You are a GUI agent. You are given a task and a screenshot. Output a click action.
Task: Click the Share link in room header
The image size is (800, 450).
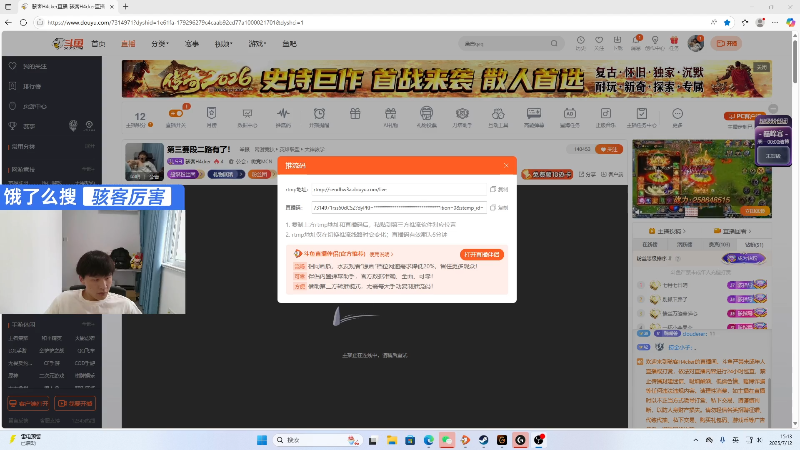coord(587,174)
